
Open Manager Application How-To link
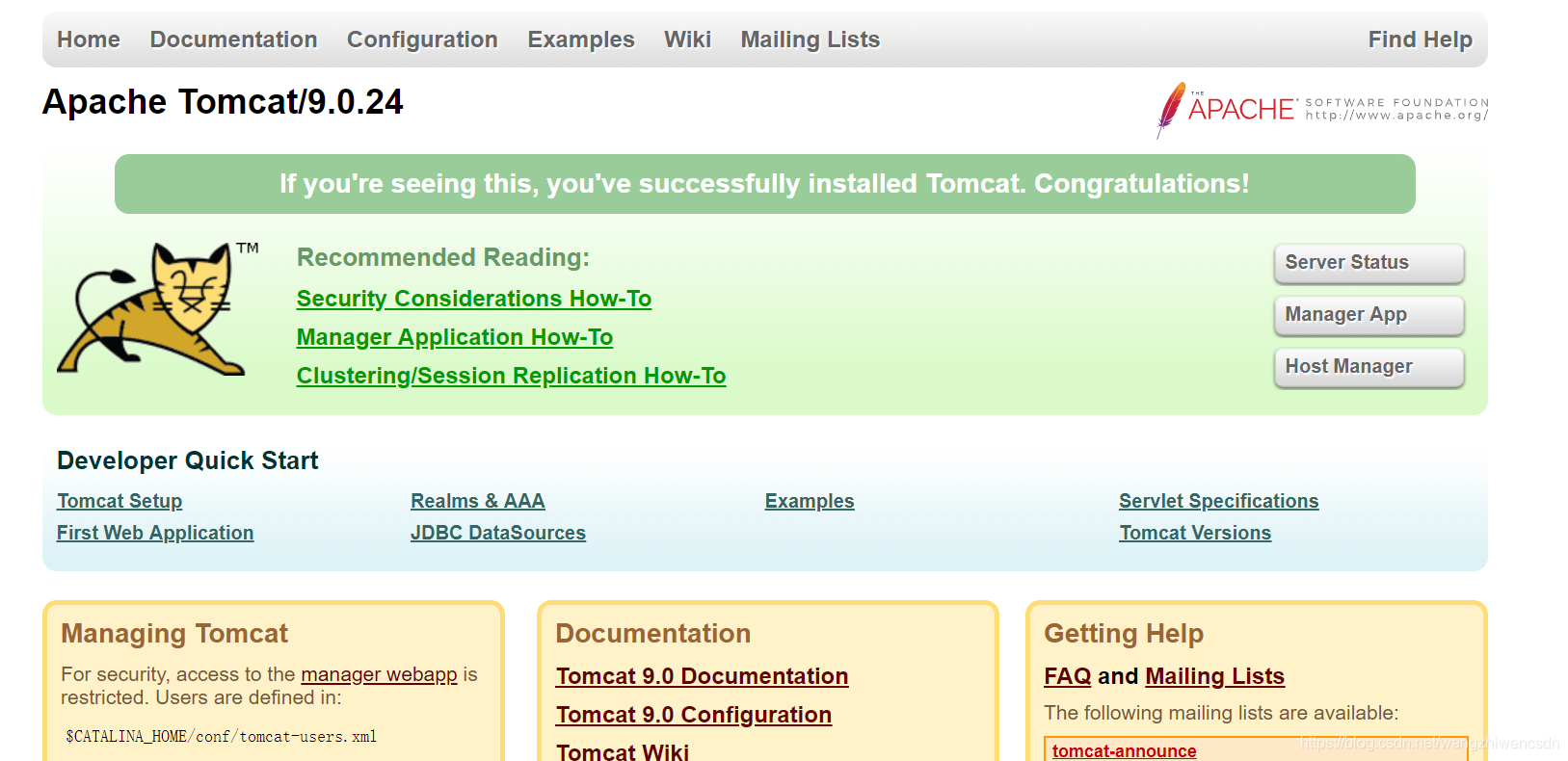tap(455, 337)
